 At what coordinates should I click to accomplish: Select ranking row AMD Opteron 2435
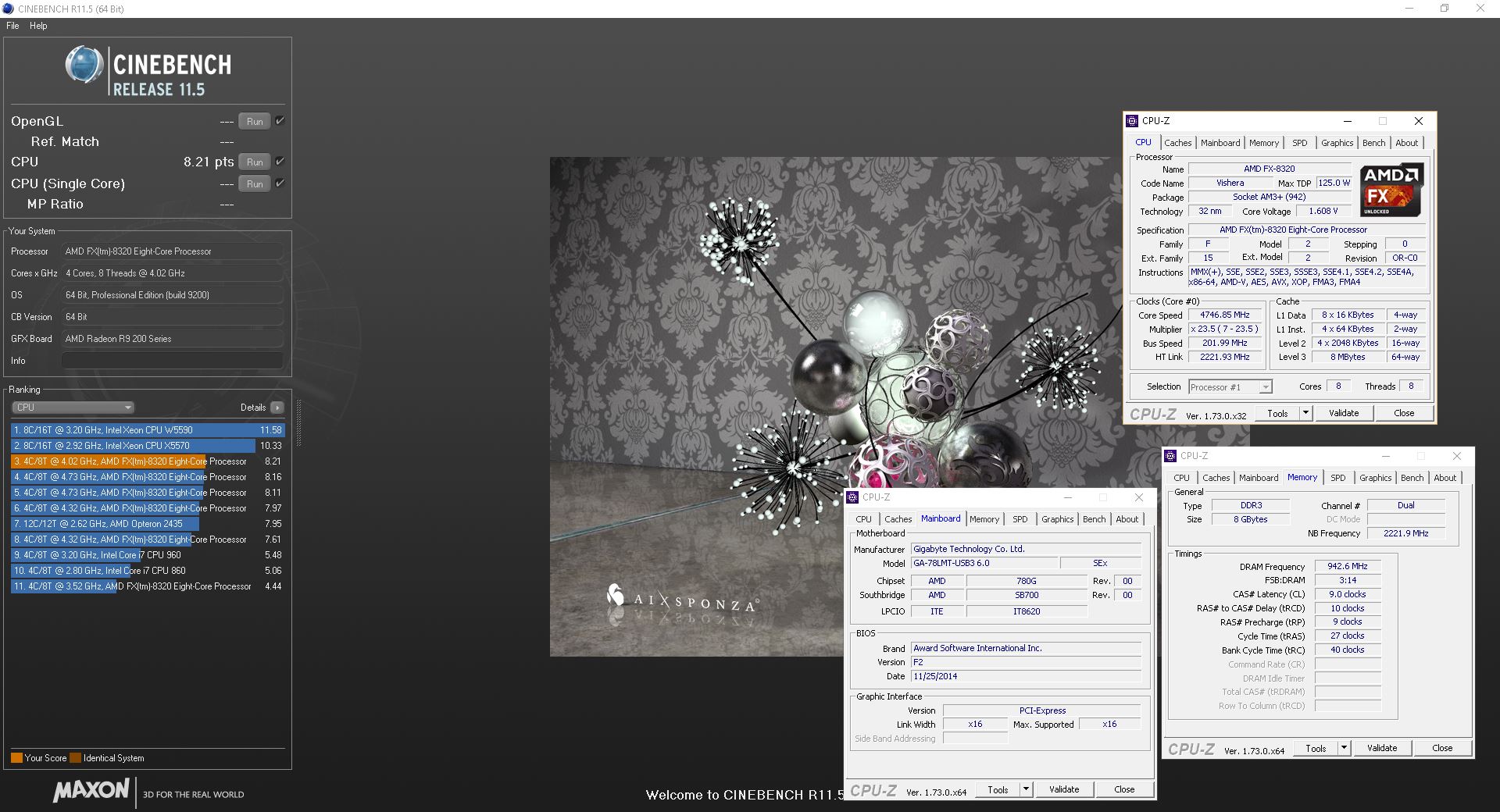tap(148, 524)
